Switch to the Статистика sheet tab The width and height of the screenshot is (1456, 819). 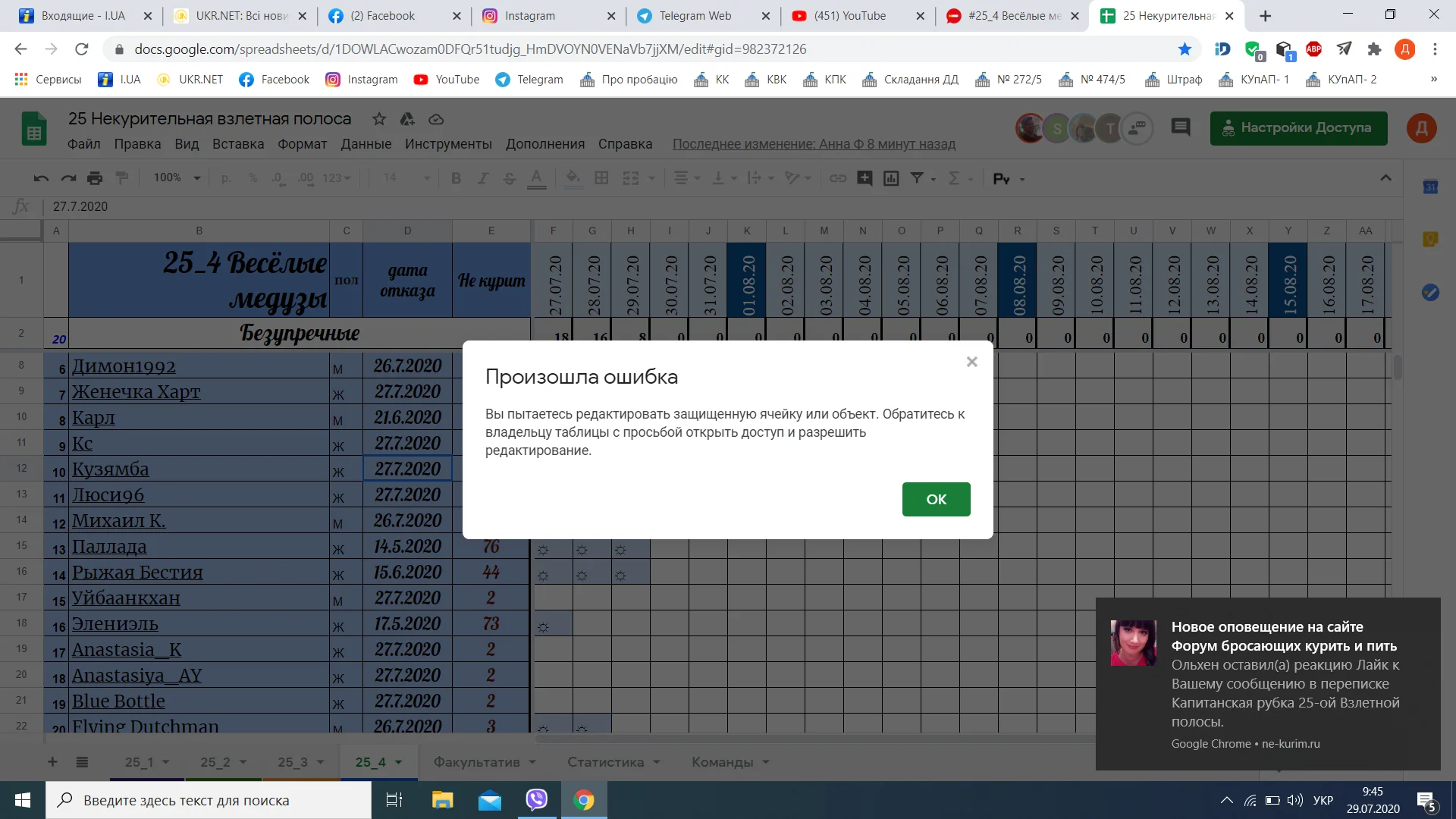click(605, 762)
